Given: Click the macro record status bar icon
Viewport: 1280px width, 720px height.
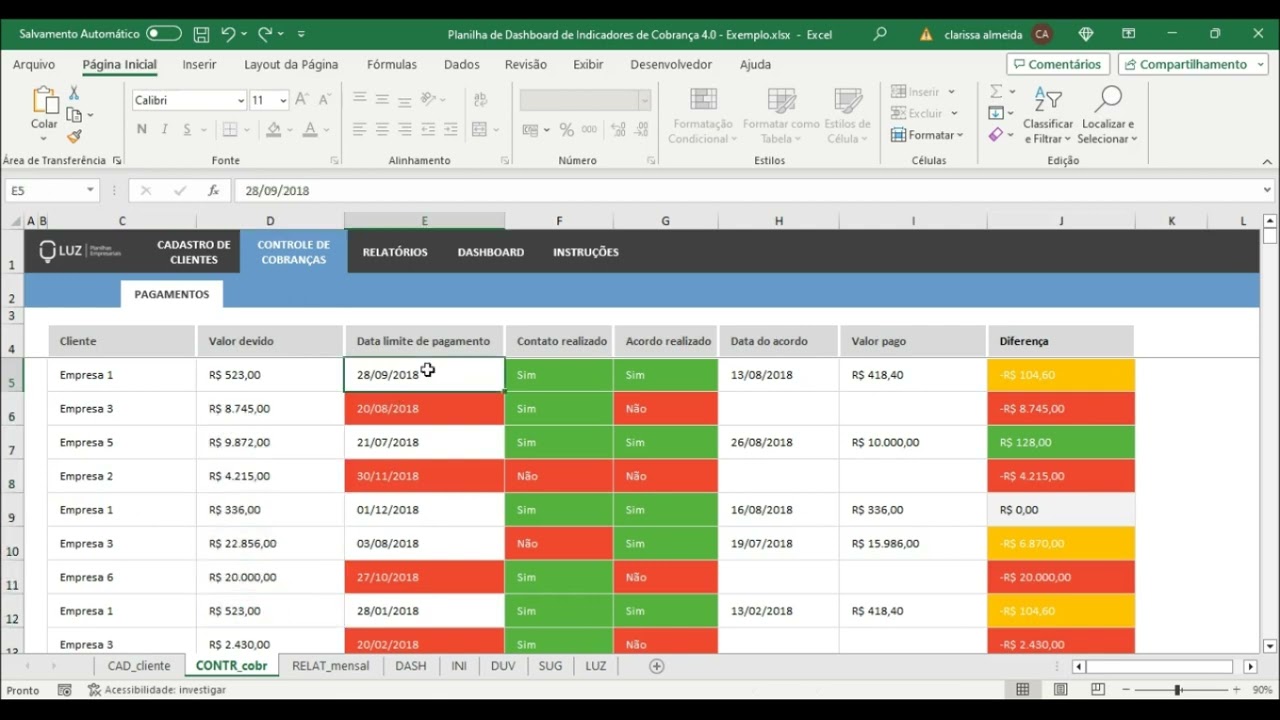Looking at the screenshot, I should pos(65,690).
